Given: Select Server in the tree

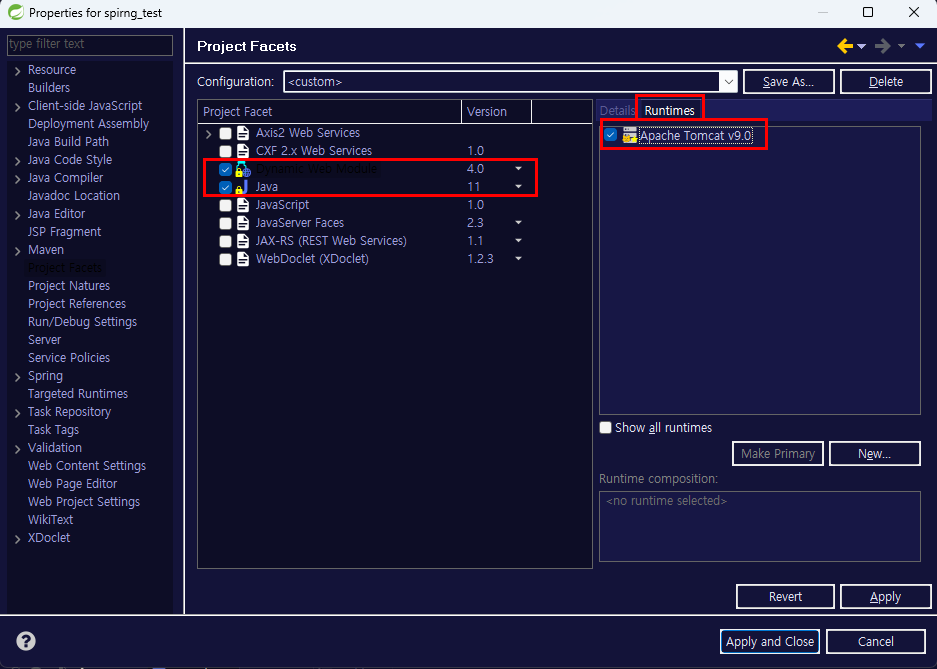Looking at the screenshot, I should tap(44, 340).
